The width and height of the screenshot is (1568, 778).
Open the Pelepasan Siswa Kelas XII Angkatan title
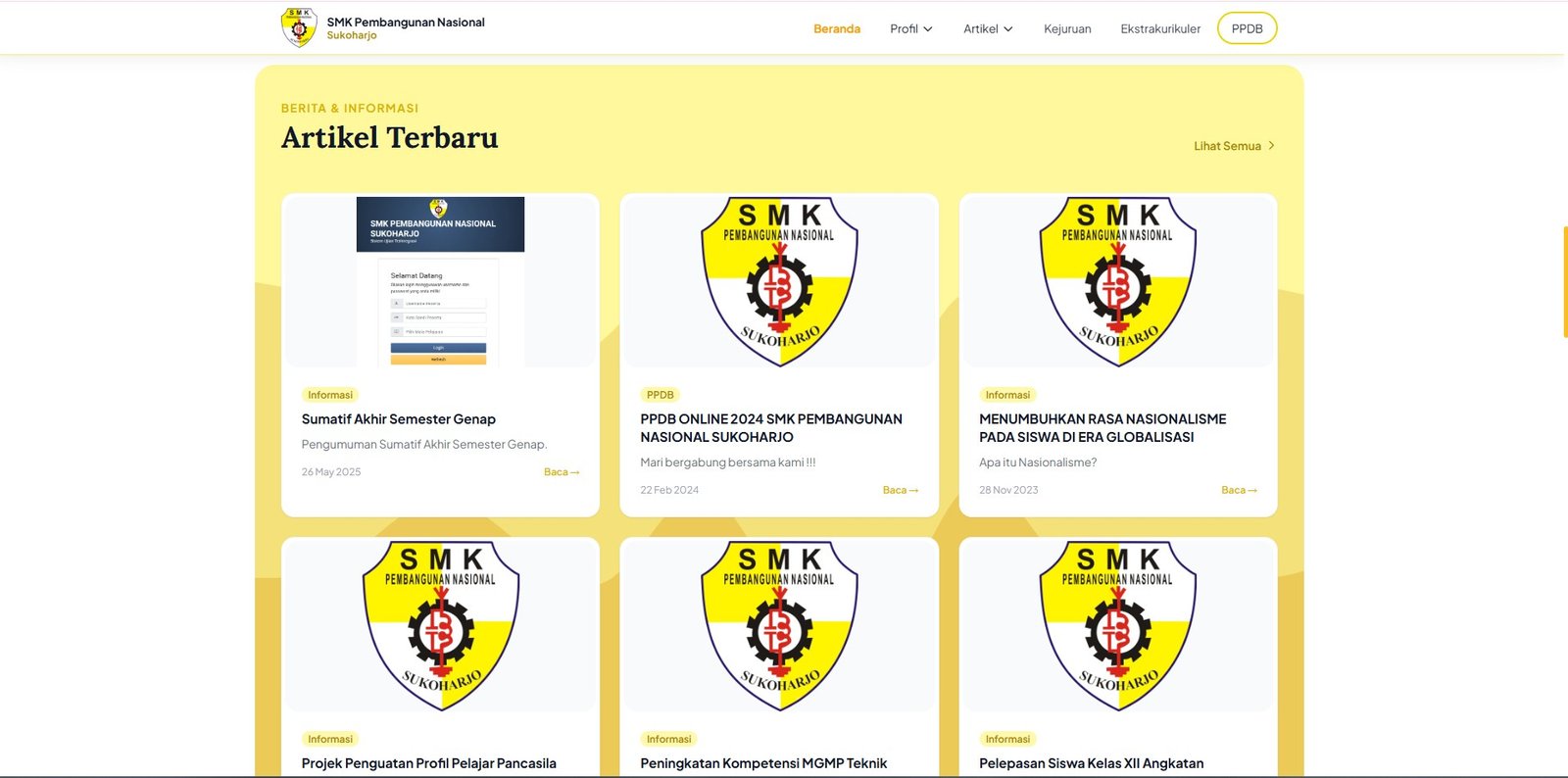pyautogui.click(x=1092, y=763)
